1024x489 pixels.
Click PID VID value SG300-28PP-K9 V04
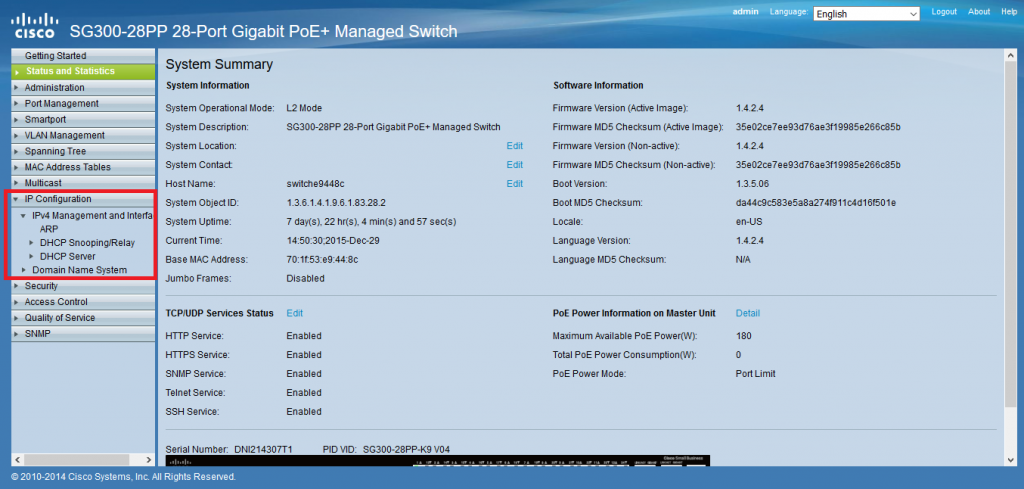click(406, 449)
